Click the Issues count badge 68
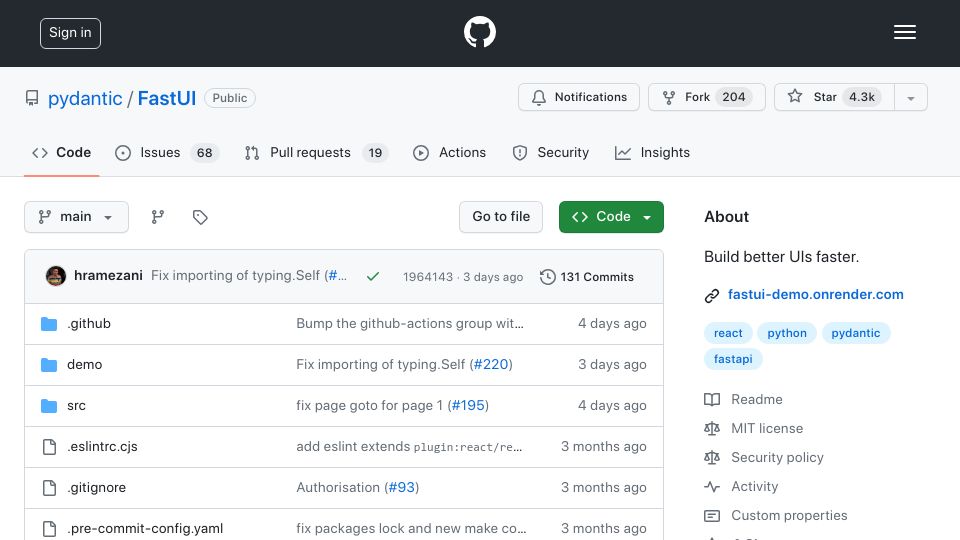The image size is (960, 540). click(204, 152)
